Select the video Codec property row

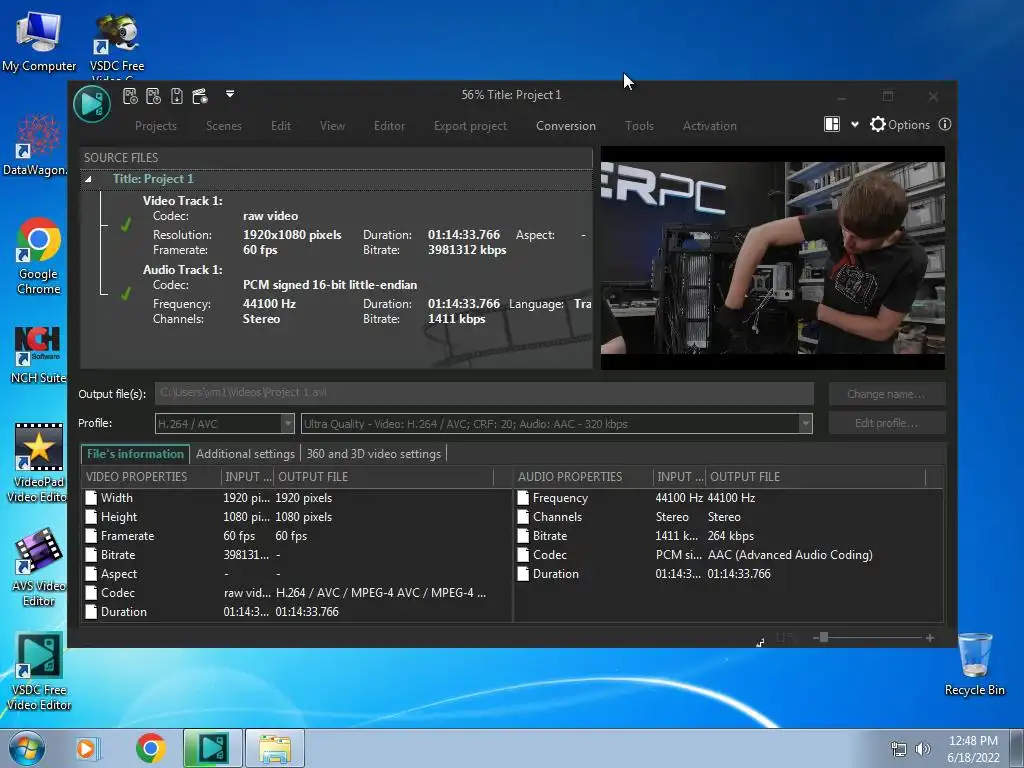[296, 592]
